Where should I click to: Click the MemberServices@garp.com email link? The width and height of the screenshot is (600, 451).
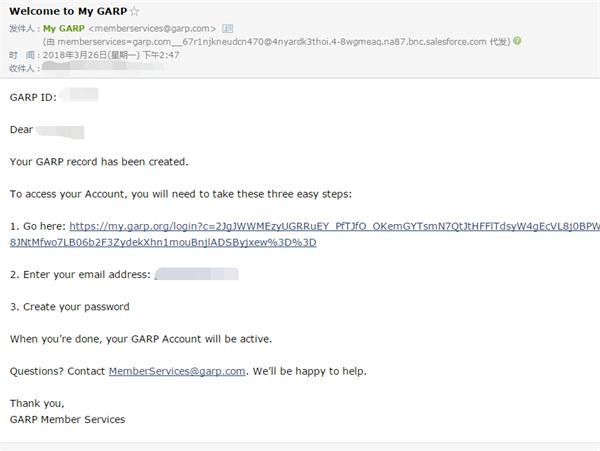(177, 371)
